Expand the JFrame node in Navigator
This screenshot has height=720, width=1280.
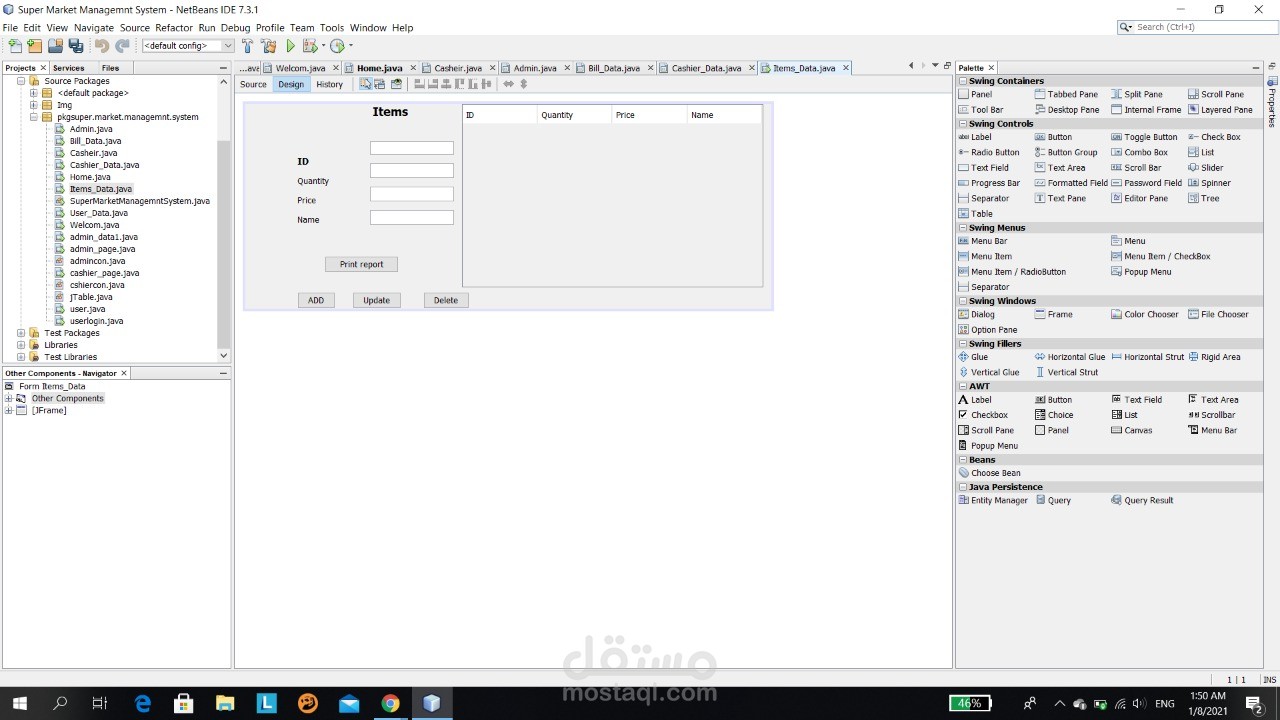(9, 410)
